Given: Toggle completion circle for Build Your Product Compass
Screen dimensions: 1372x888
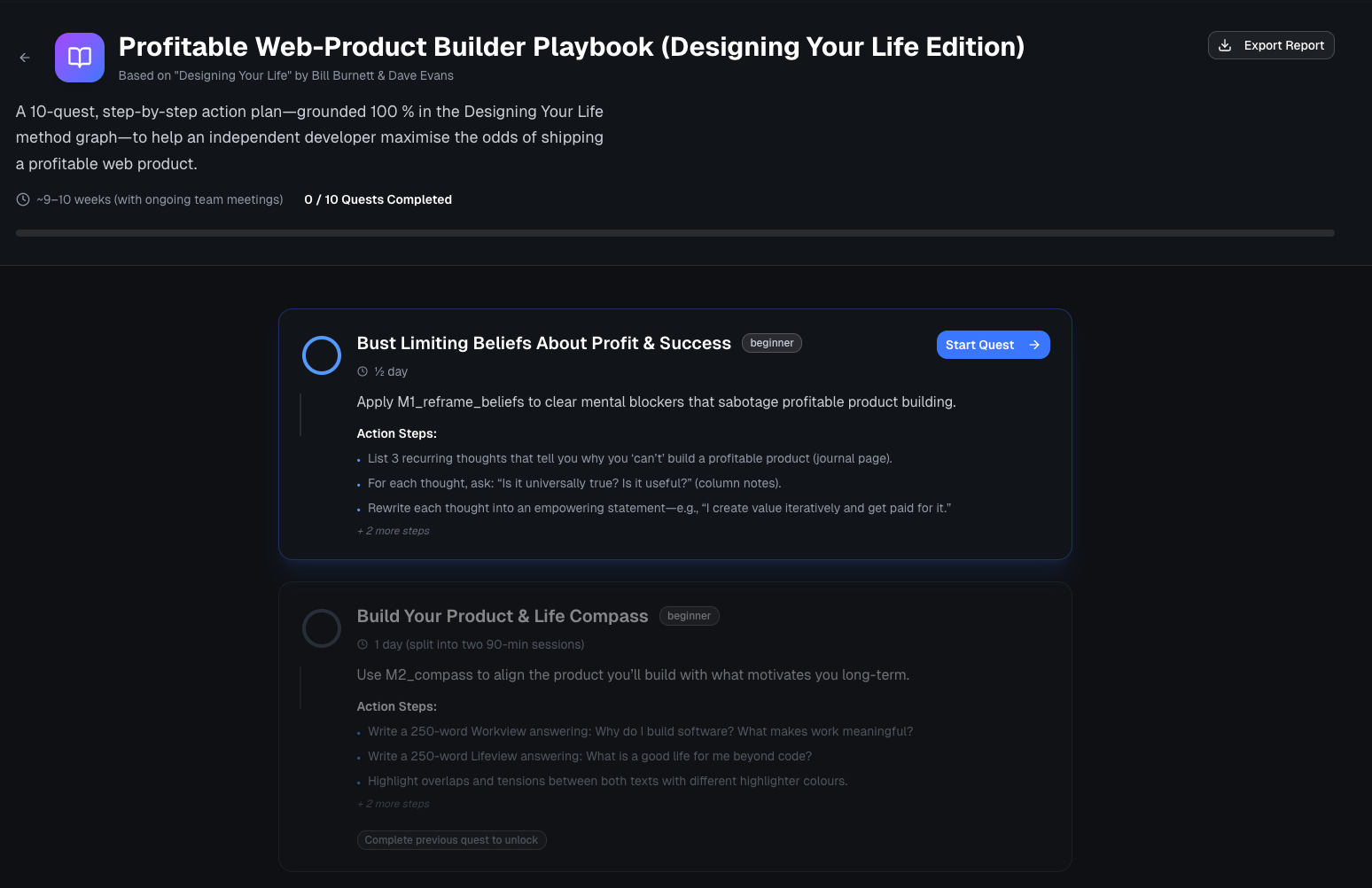Looking at the screenshot, I should (321, 627).
